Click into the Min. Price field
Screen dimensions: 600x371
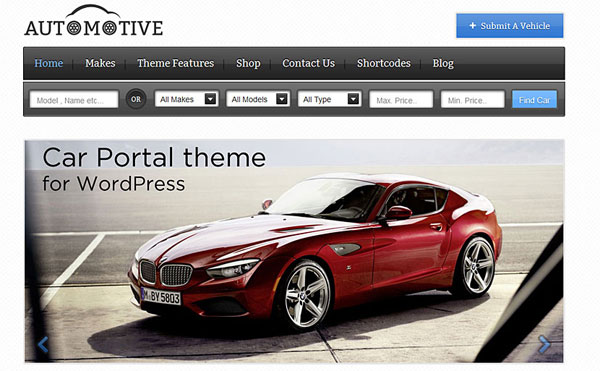[473, 99]
